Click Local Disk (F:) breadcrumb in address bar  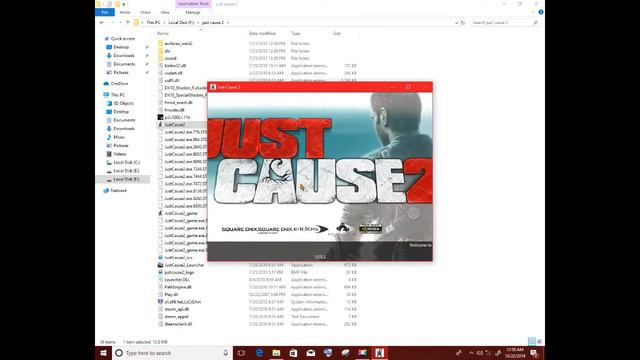pyautogui.click(x=181, y=22)
